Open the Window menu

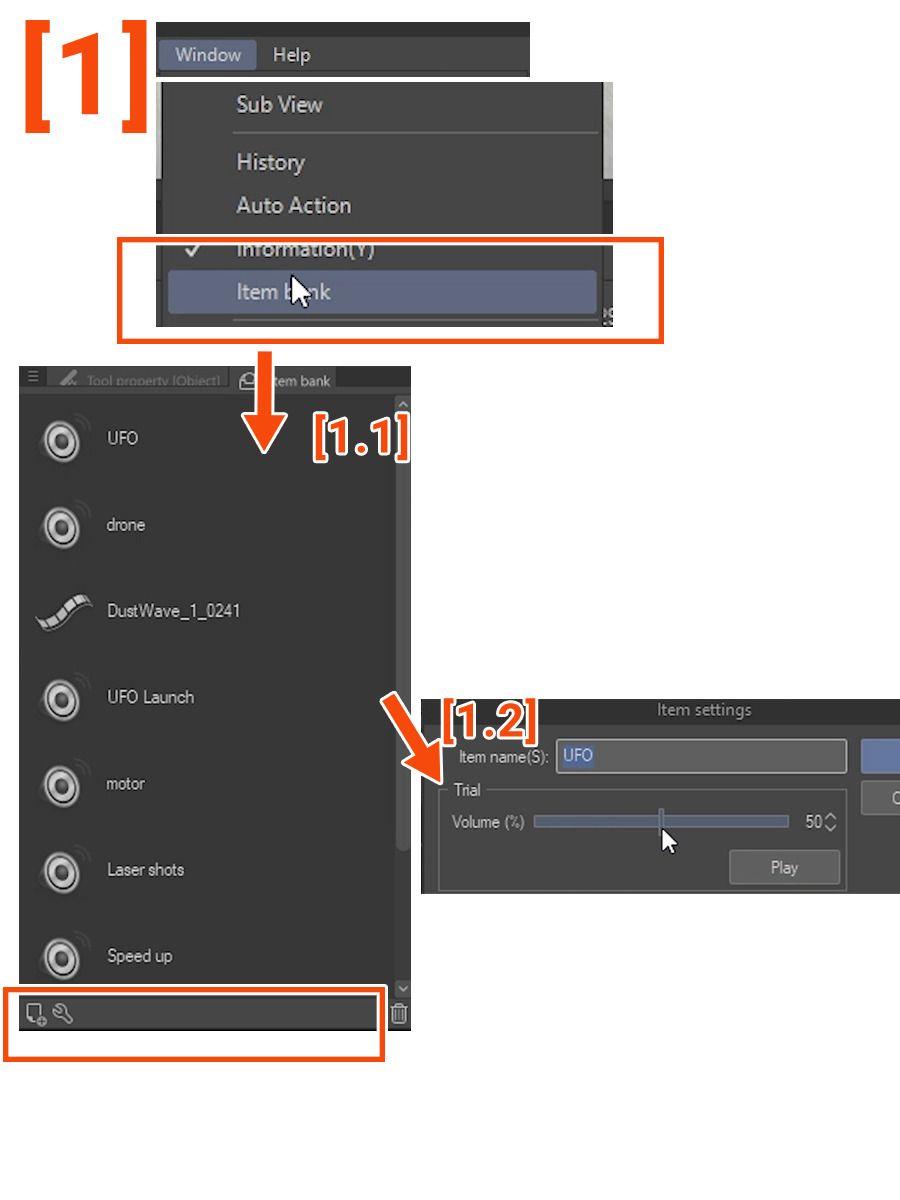pos(207,55)
